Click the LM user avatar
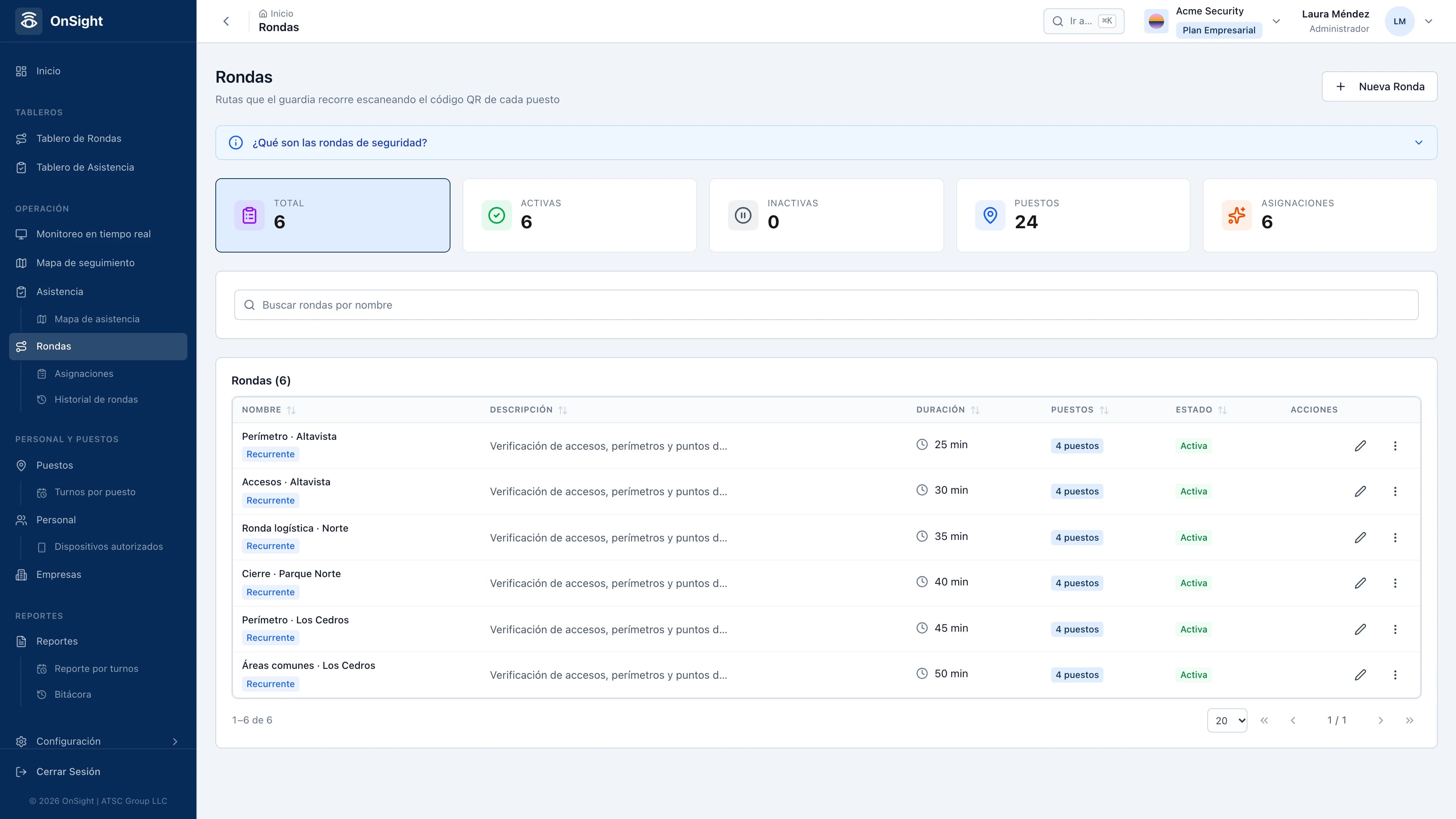 click(1400, 22)
